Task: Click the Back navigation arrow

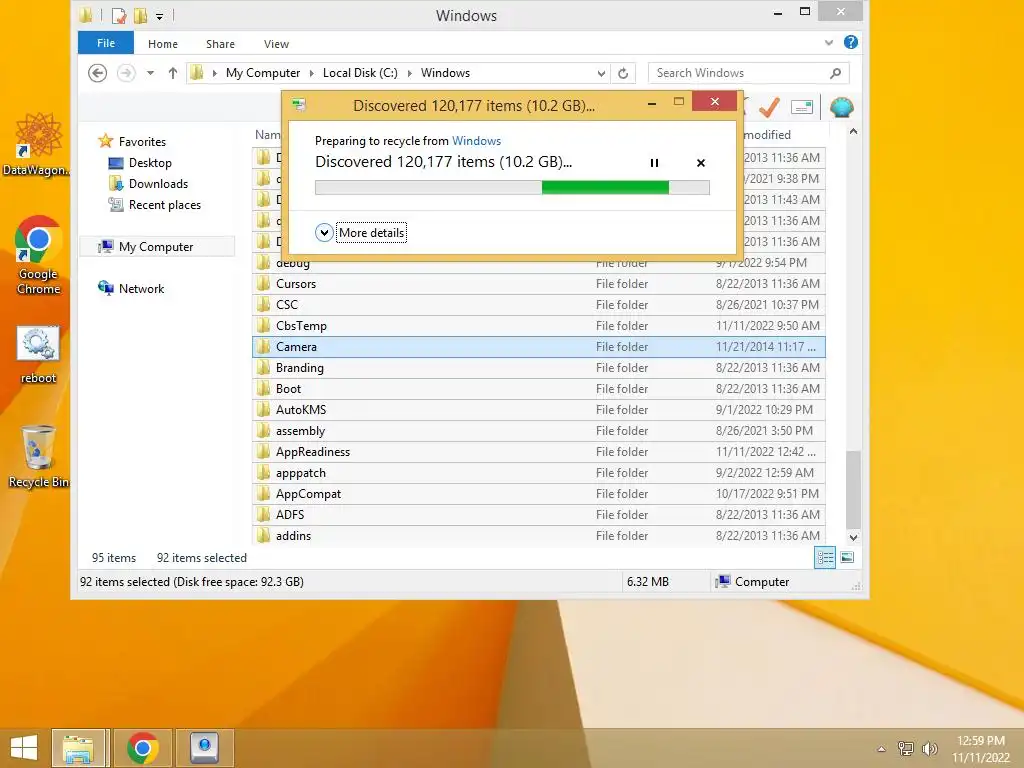Action: 97,73
